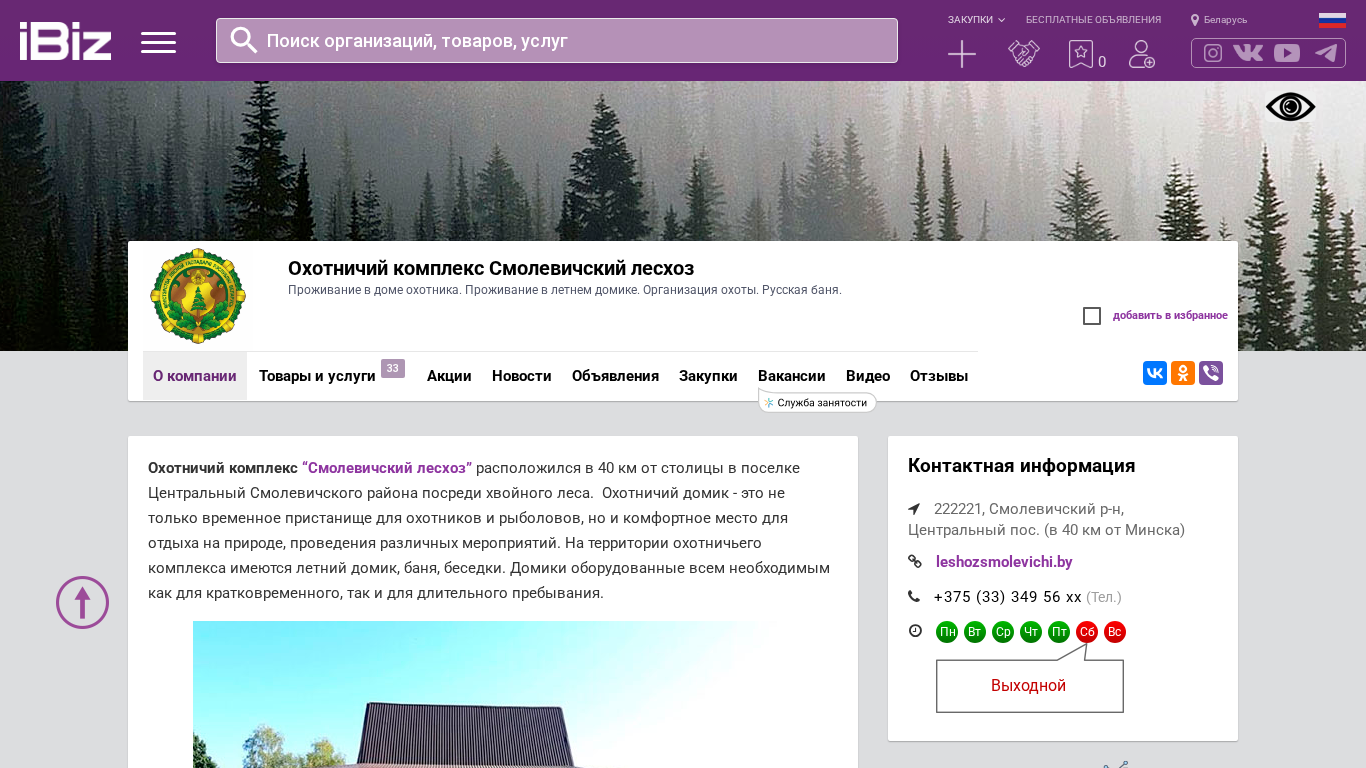Click the hunting lodge photo
This screenshot has width=1366, height=768.
coord(493,694)
